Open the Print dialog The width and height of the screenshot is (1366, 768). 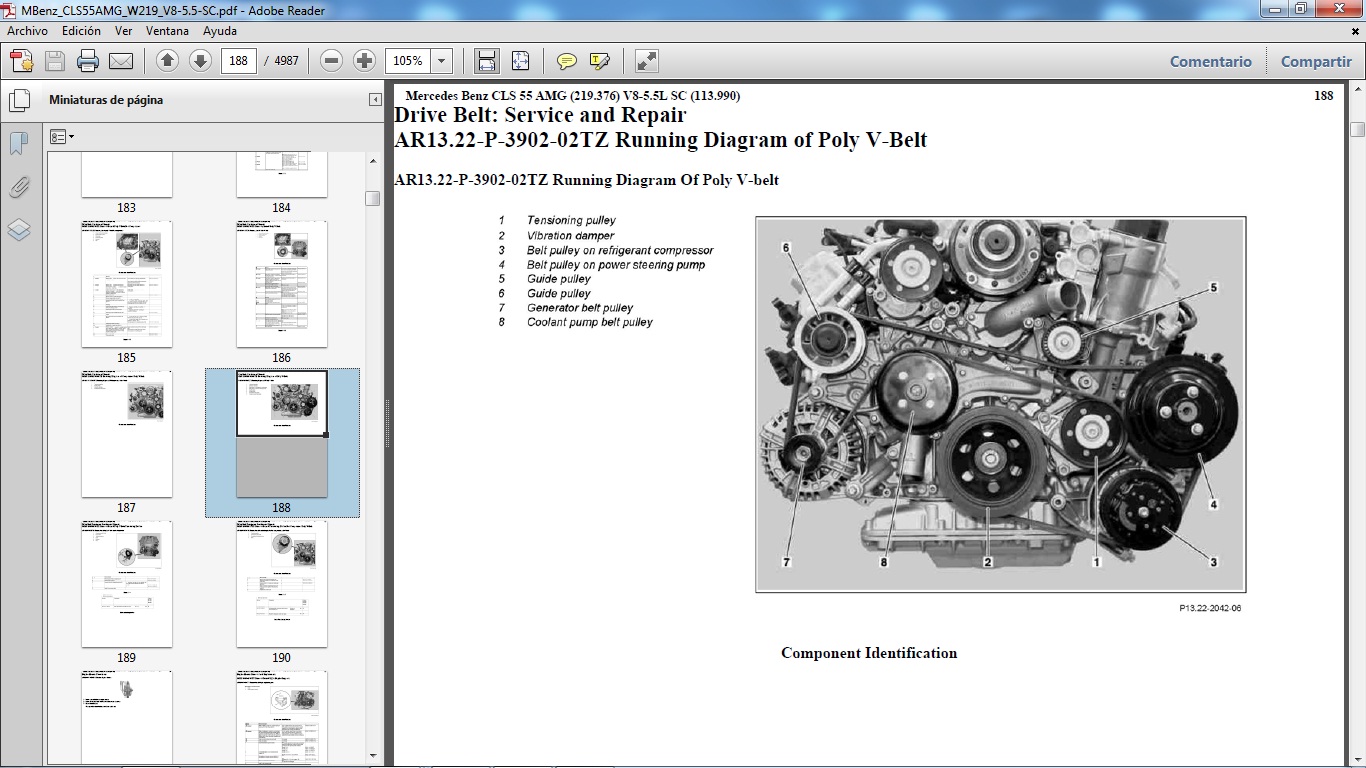click(89, 60)
